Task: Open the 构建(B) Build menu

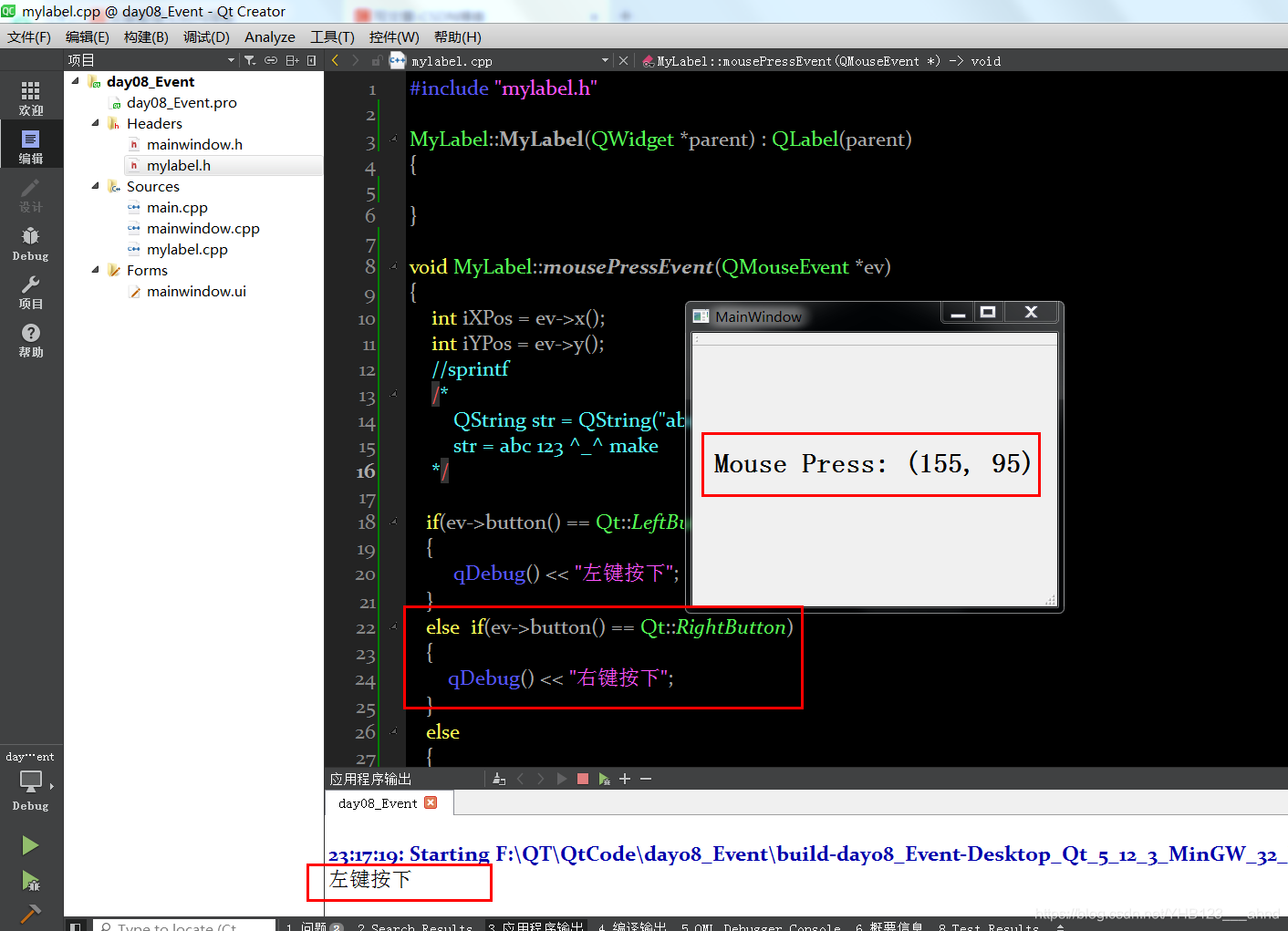Action: (146, 36)
